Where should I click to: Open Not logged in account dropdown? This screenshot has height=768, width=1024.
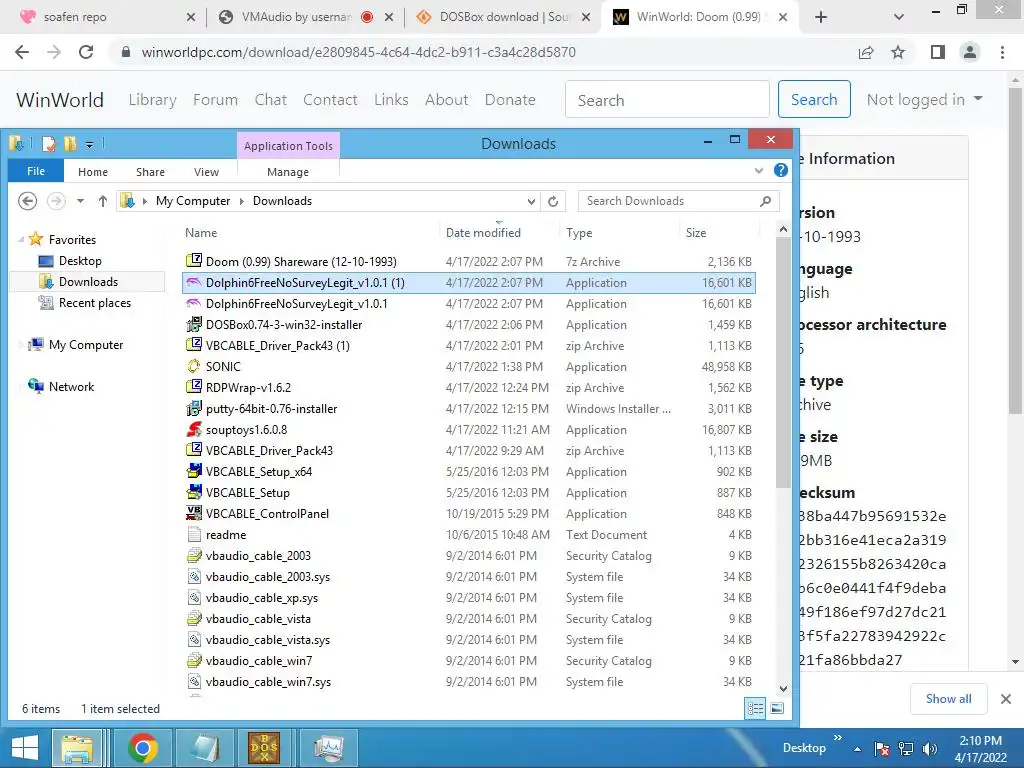(924, 99)
